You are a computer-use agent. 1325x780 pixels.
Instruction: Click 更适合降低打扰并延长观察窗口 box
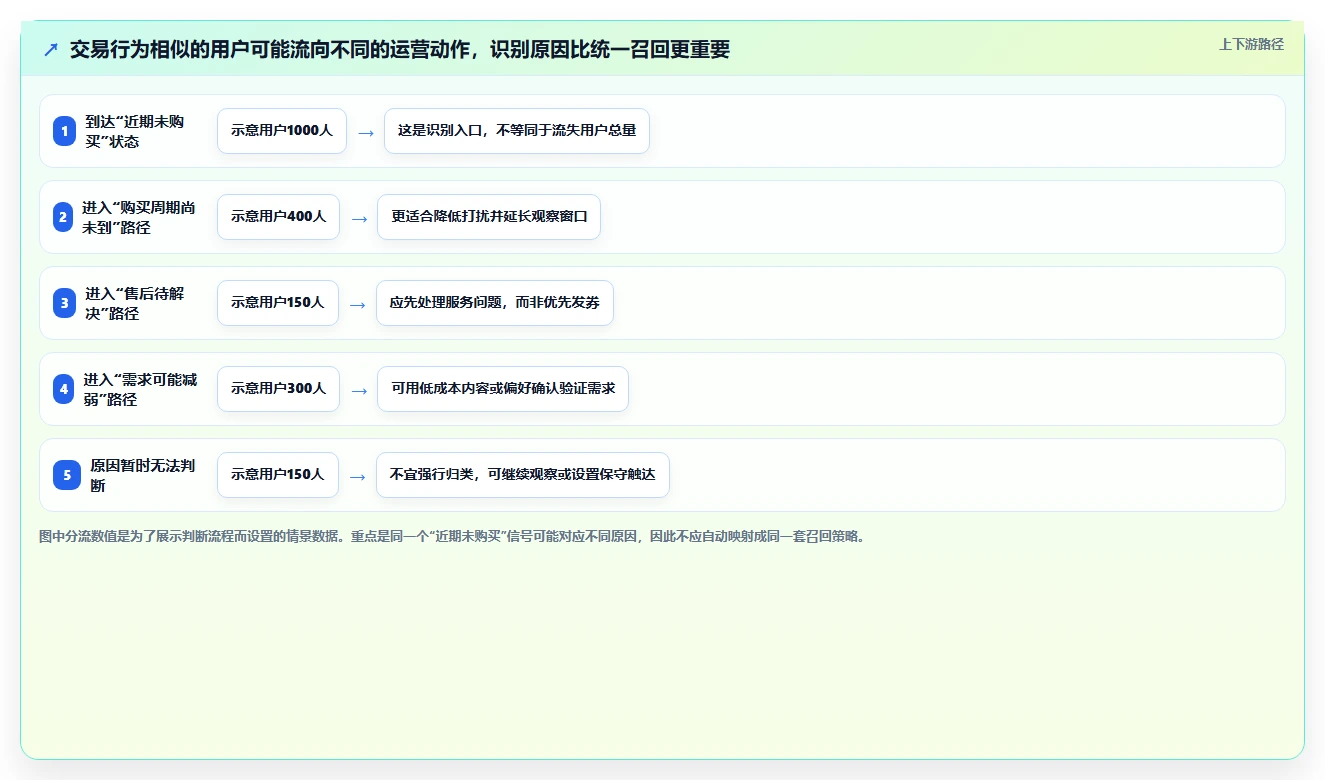[489, 217]
